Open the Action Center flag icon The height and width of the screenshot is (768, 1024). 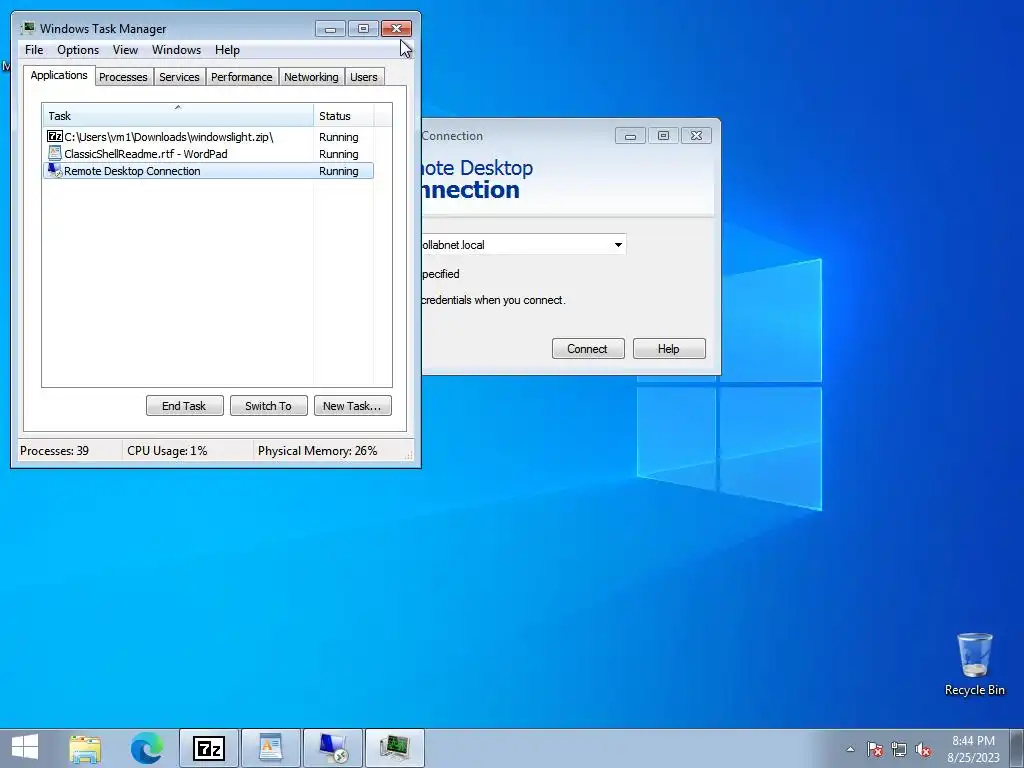pyautogui.click(x=875, y=749)
